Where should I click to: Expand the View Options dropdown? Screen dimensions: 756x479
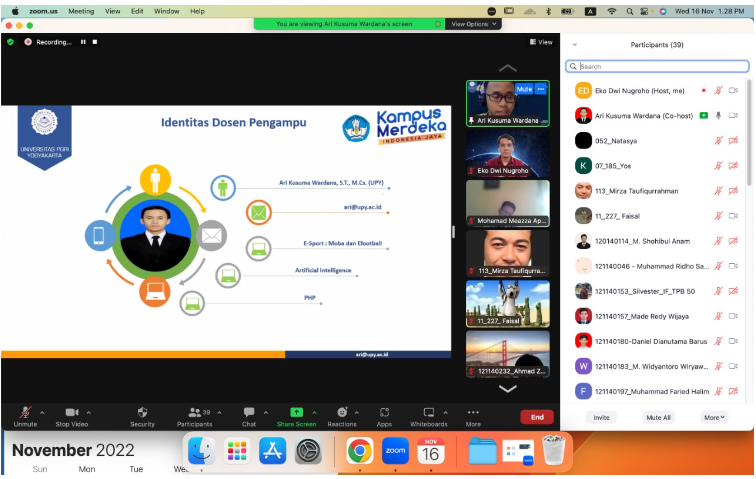pos(473,23)
